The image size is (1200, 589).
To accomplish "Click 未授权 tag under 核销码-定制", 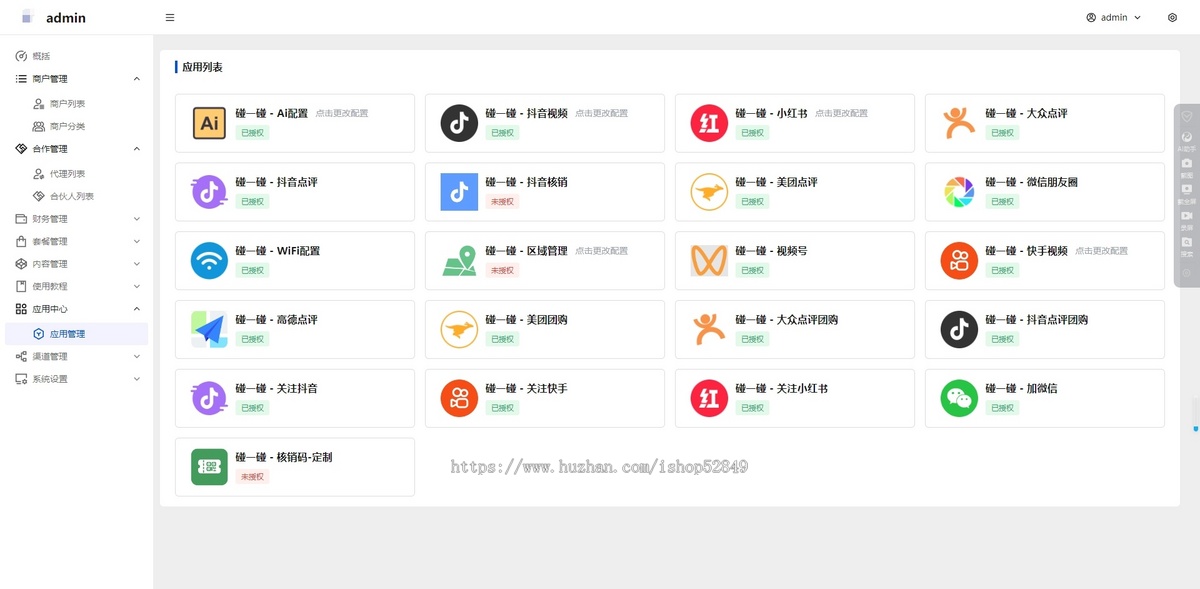I will coord(253,477).
